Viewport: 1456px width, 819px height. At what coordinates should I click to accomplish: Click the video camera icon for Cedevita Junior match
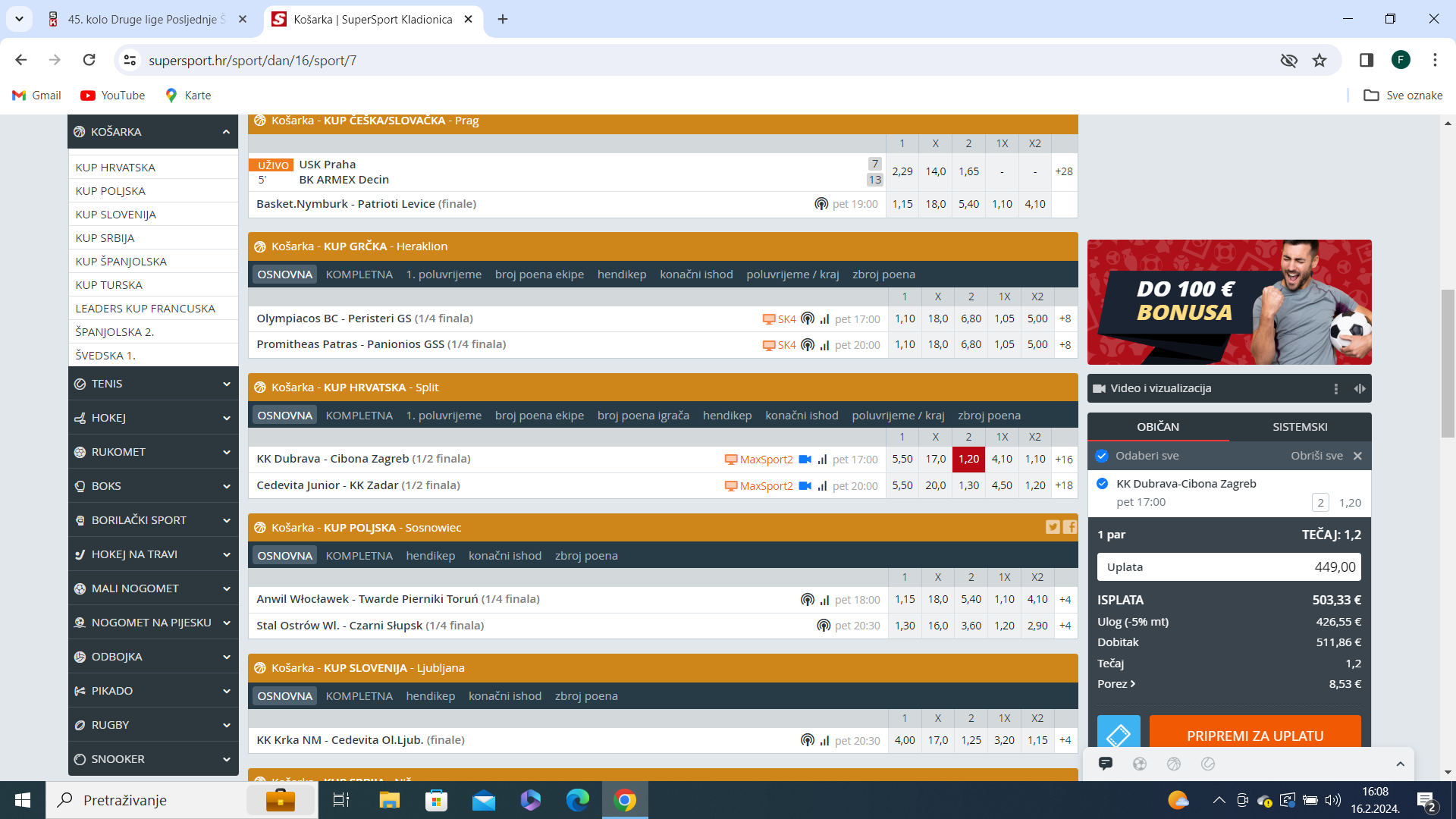click(805, 486)
